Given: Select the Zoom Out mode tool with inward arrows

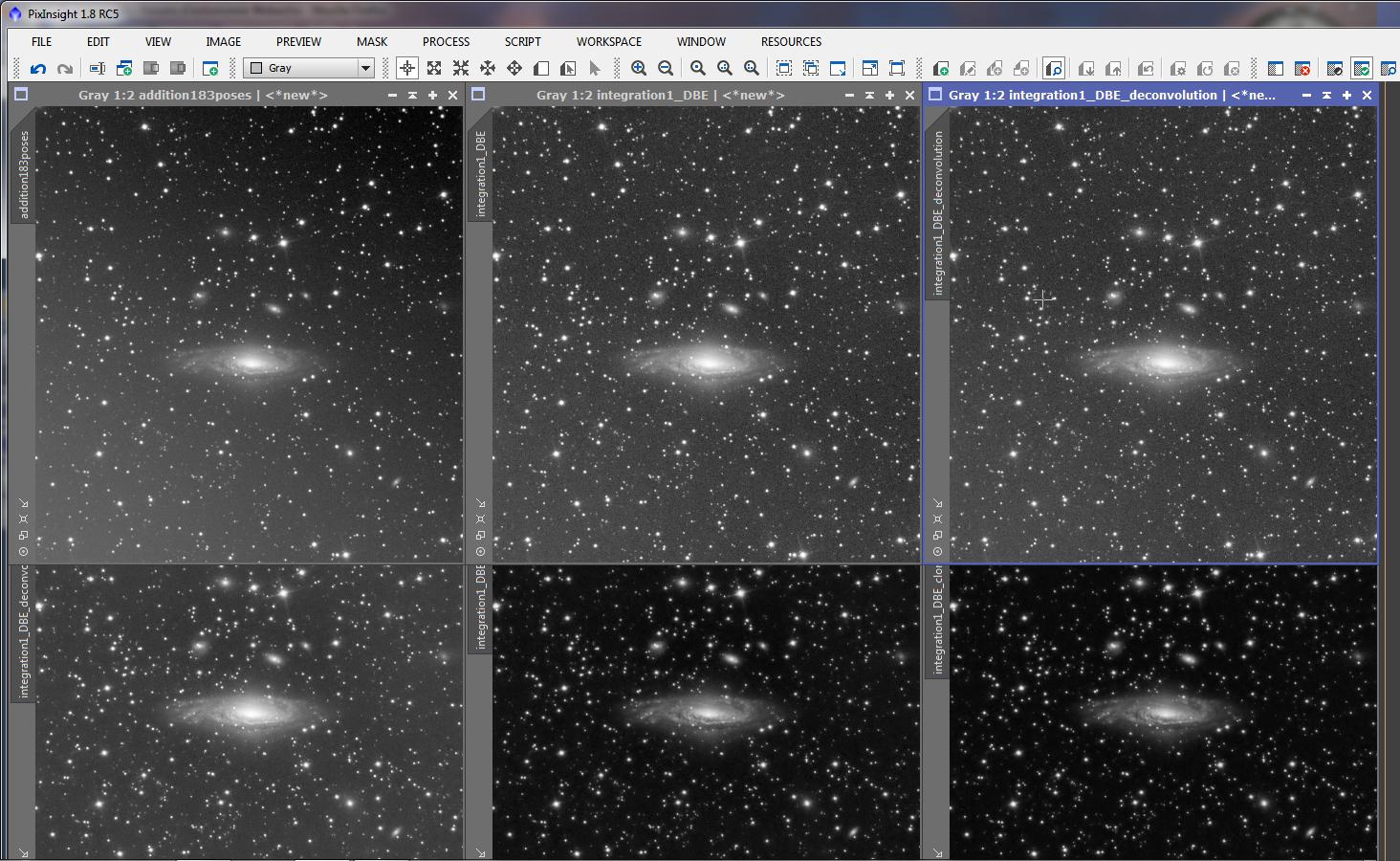Looking at the screenshot, I should coord(461,68).
